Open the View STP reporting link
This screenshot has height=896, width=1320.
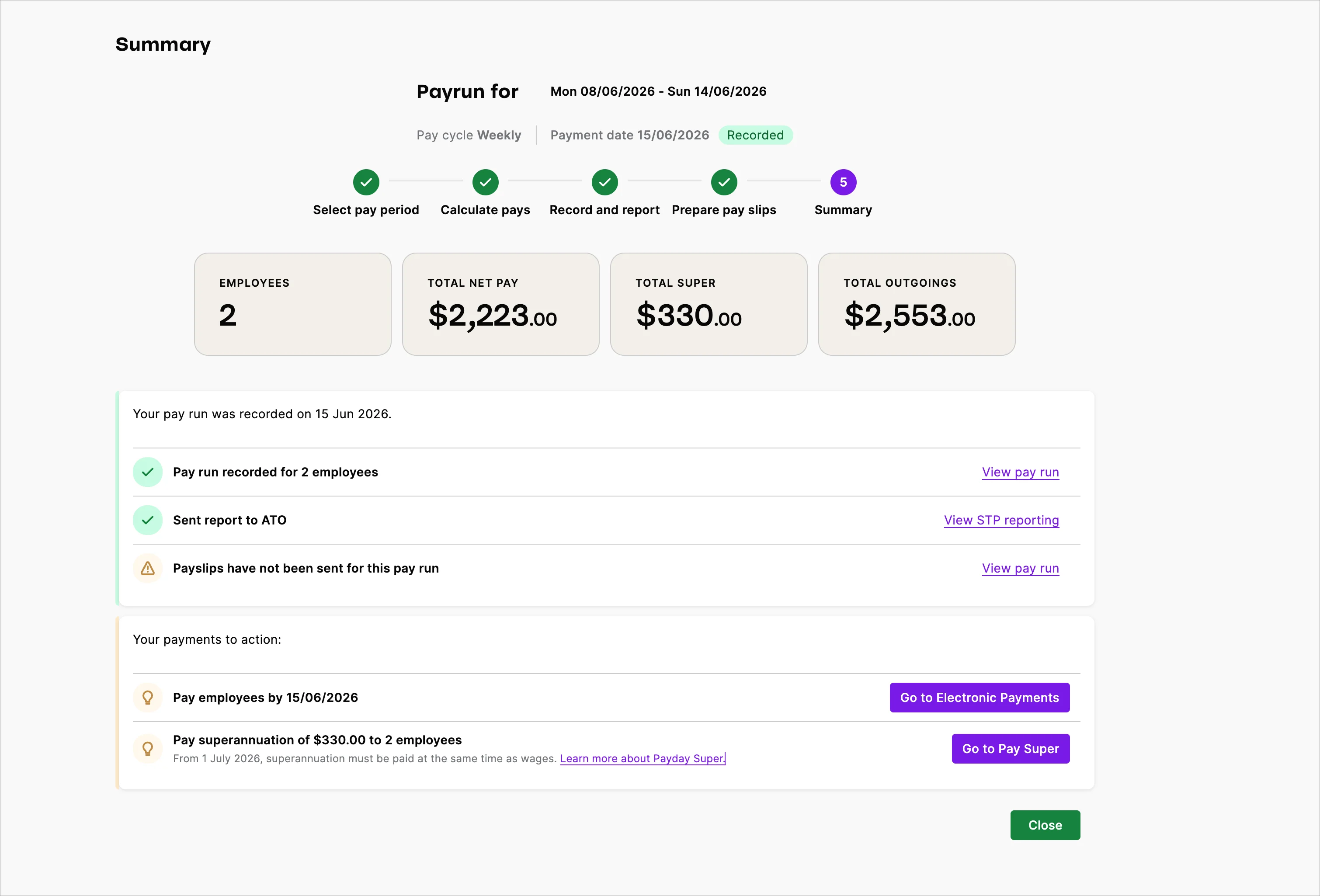click(x=1001, y=520)
